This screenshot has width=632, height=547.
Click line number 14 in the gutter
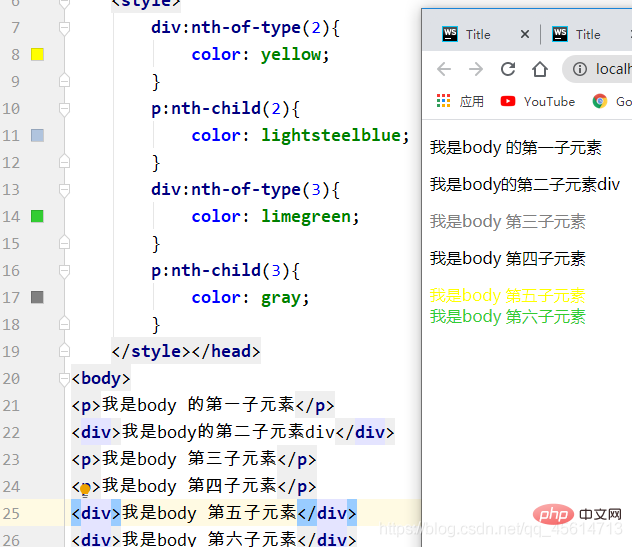pyautogui.click(x=11, y=216)
